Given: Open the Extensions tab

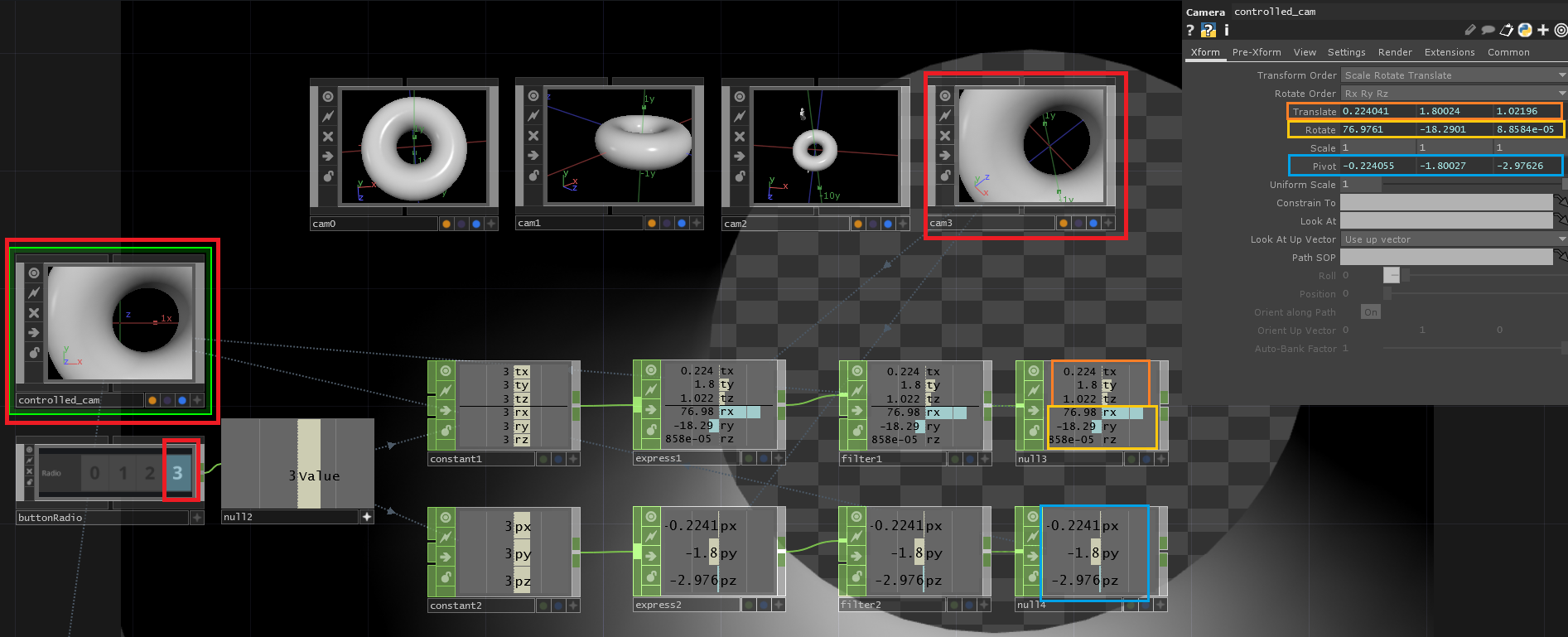Looking at the screenshot, I should pyautogui.click(x=1450, y=52).
